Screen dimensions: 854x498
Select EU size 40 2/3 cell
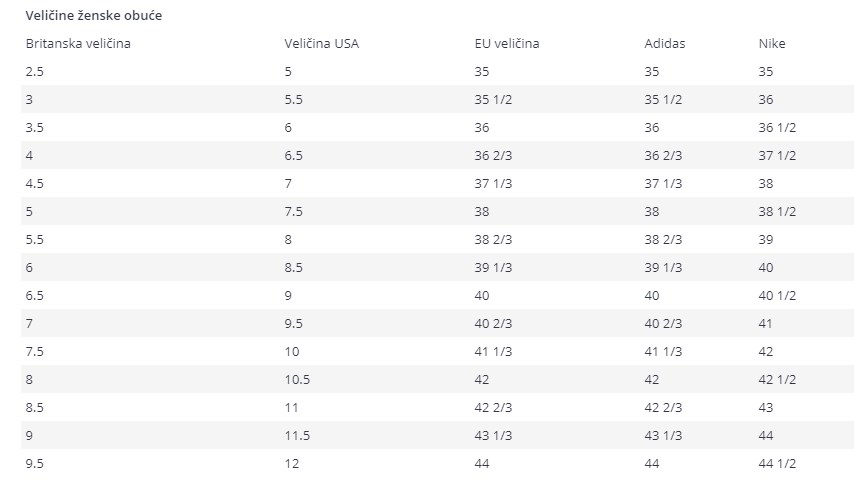tap(493, 324)
